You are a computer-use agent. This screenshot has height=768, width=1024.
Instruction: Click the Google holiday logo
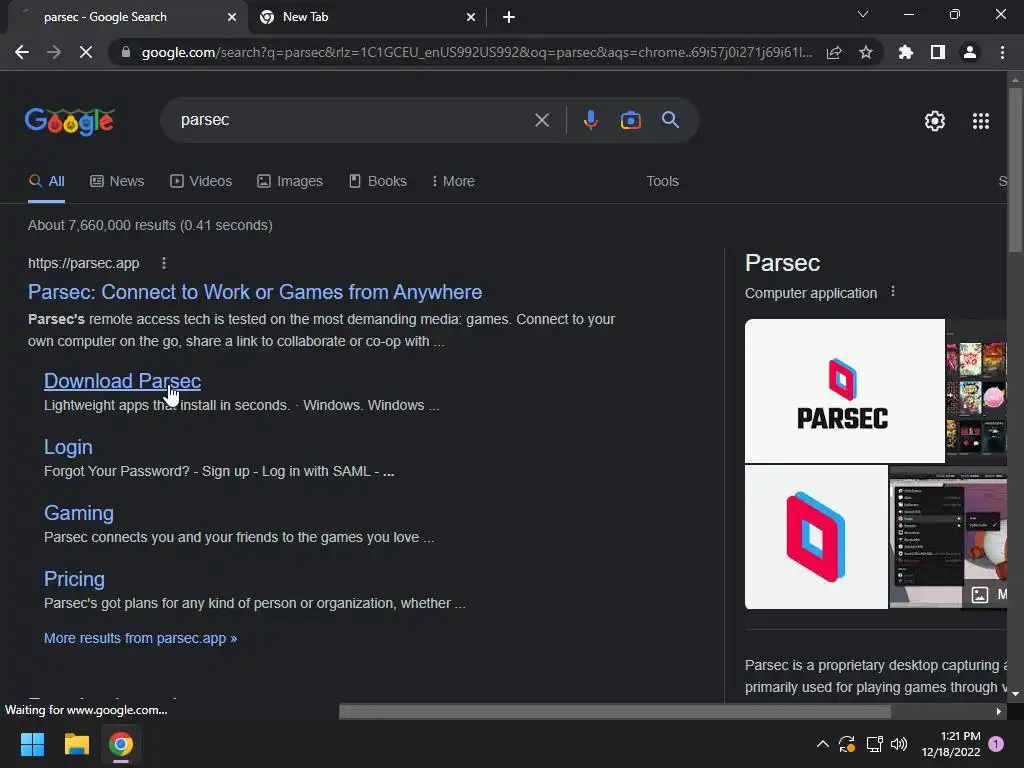click(x=69, y=121)
